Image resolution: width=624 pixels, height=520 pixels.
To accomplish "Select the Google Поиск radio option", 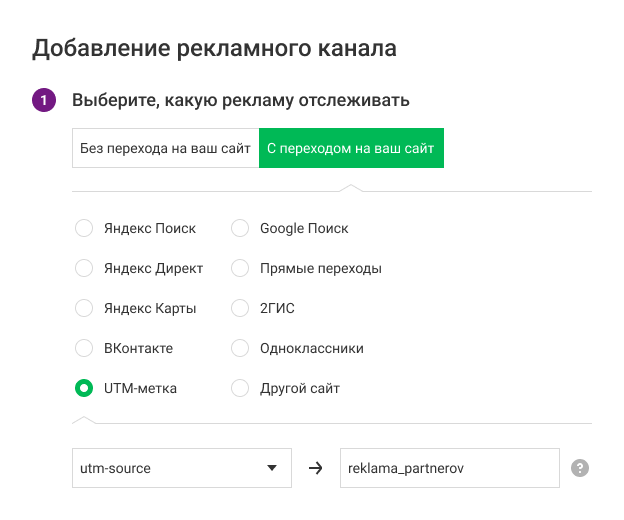I will click(240, 228).
